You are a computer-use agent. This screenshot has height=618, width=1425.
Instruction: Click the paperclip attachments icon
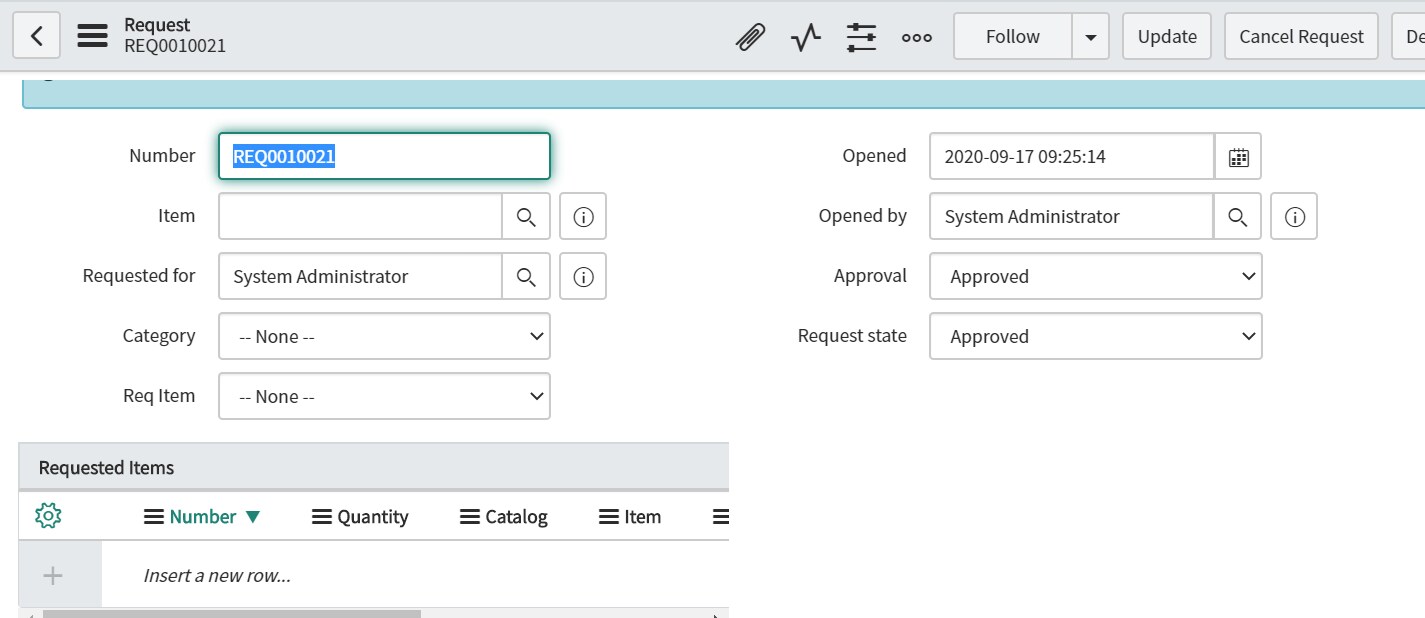pyautogui.click(x=750, y=37)
